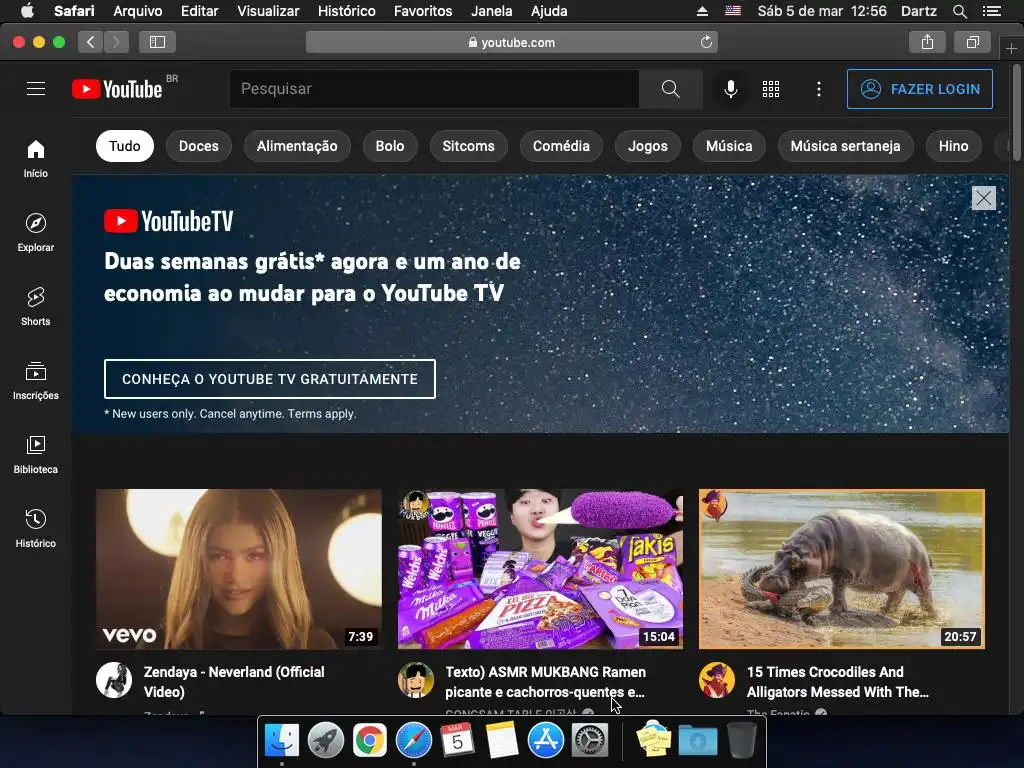Click Safari back arrow button

[x=91, y=42]
